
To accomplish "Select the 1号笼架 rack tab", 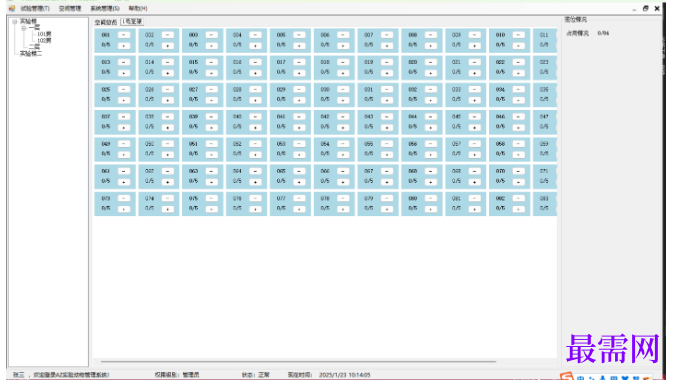I will click(132, 22).
